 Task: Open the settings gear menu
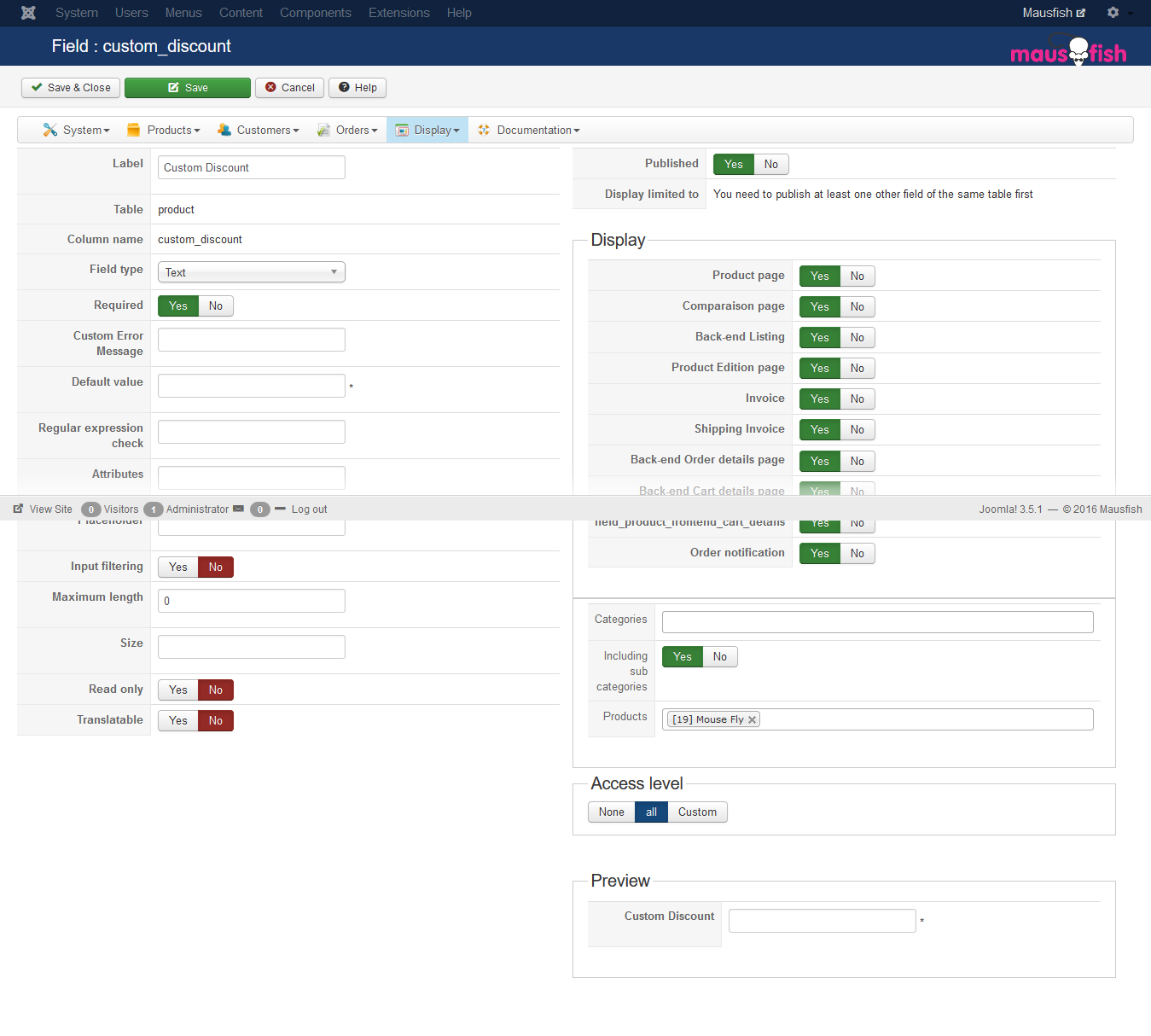pos(1113,13)
